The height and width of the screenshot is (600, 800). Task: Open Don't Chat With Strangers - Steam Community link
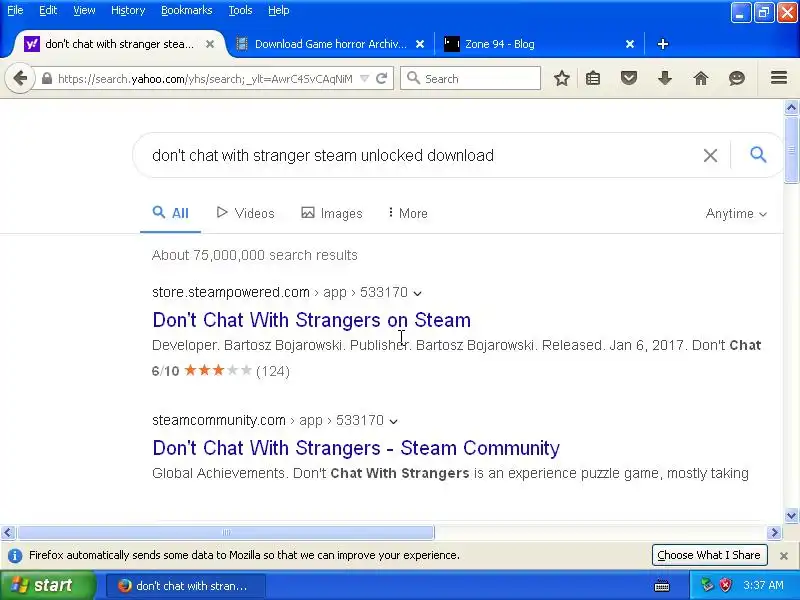(x=356, y=448)
